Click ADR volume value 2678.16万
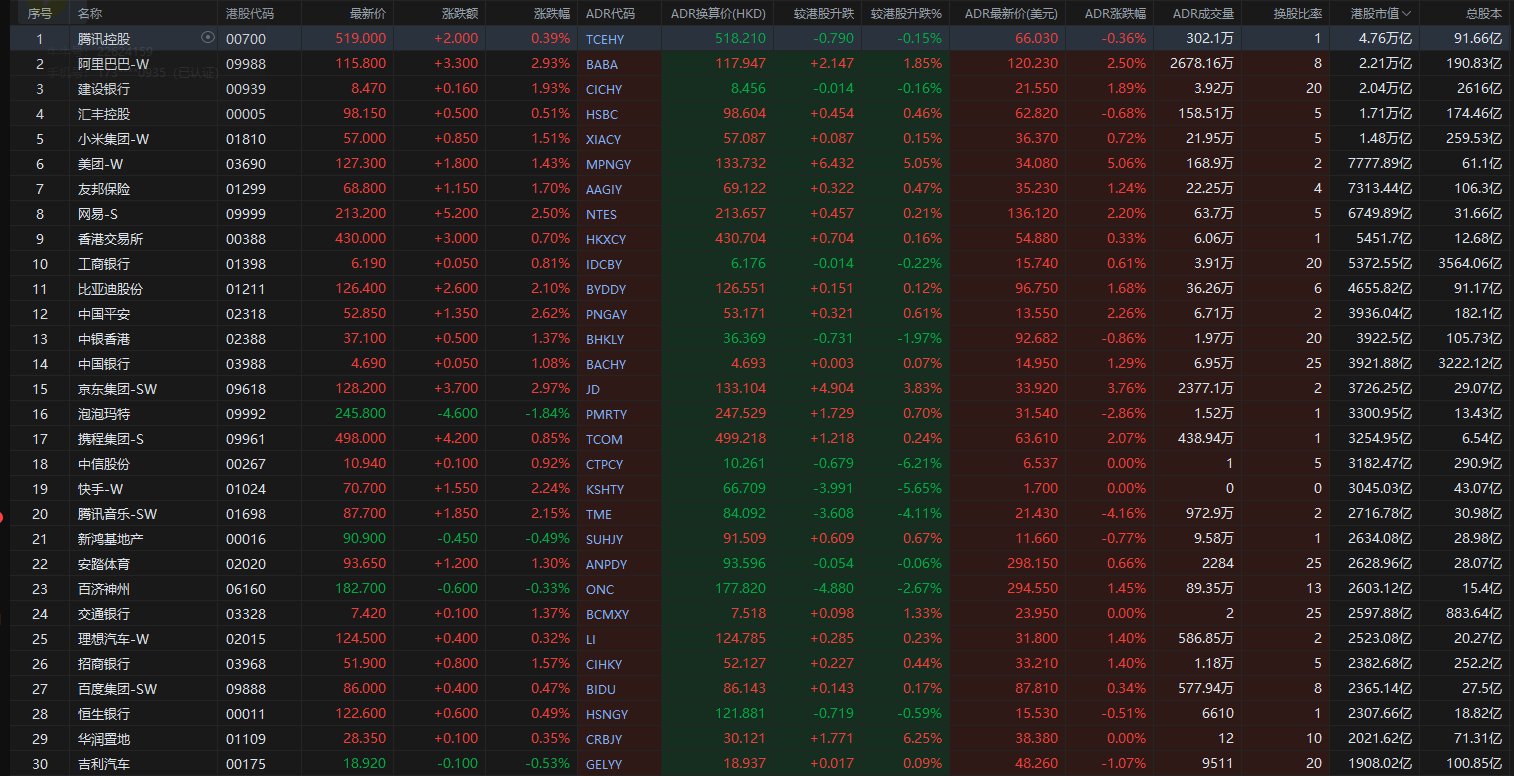1514x776 pixels. (x=1200, y=64)
